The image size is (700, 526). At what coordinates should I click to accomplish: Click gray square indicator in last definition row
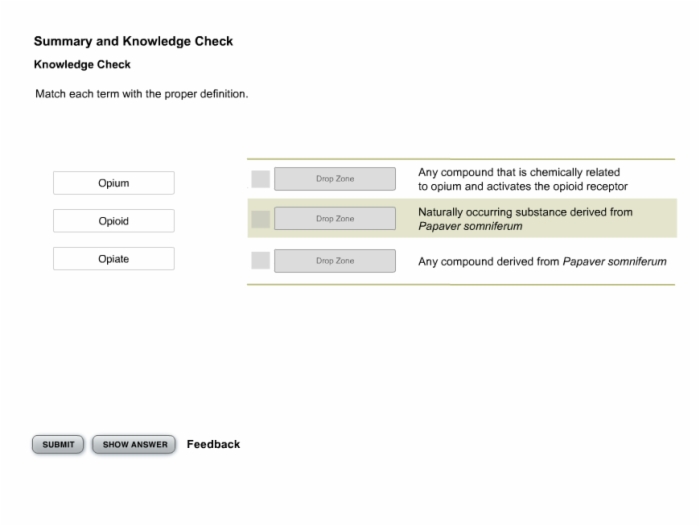click(x=261, y=260)
